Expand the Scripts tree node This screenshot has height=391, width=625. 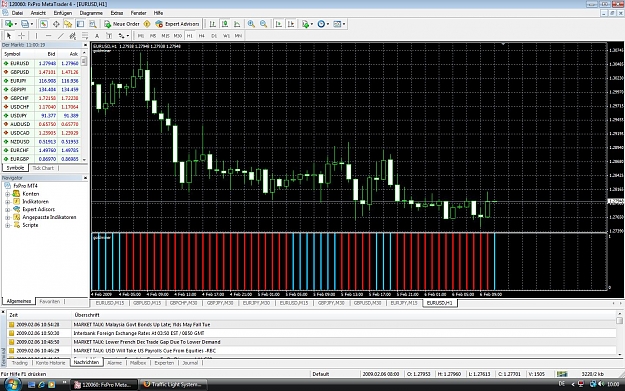pyautogui.click(x=8, y=226)
